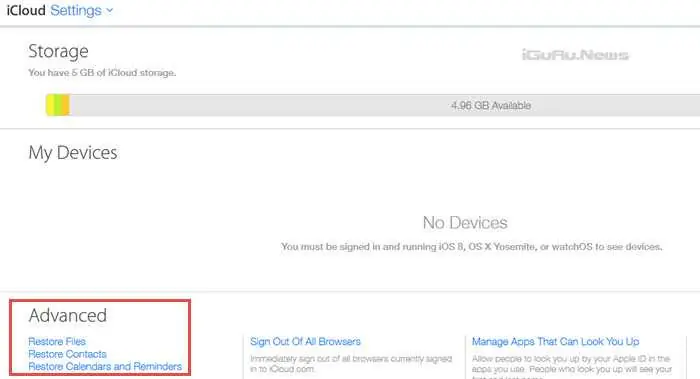Open the Restore Files link
700x379 pixels.
[x=57, y=342]
